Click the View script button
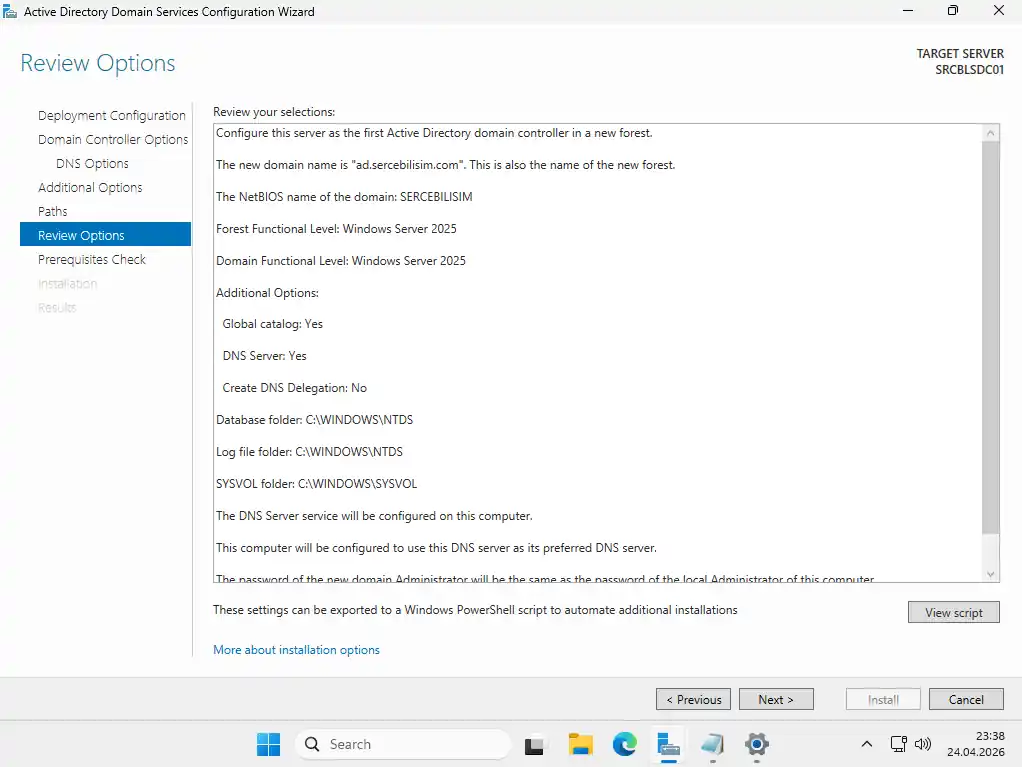Image resolution: width=1022 pixels, height=767 pixels. (x=953, y=613)
